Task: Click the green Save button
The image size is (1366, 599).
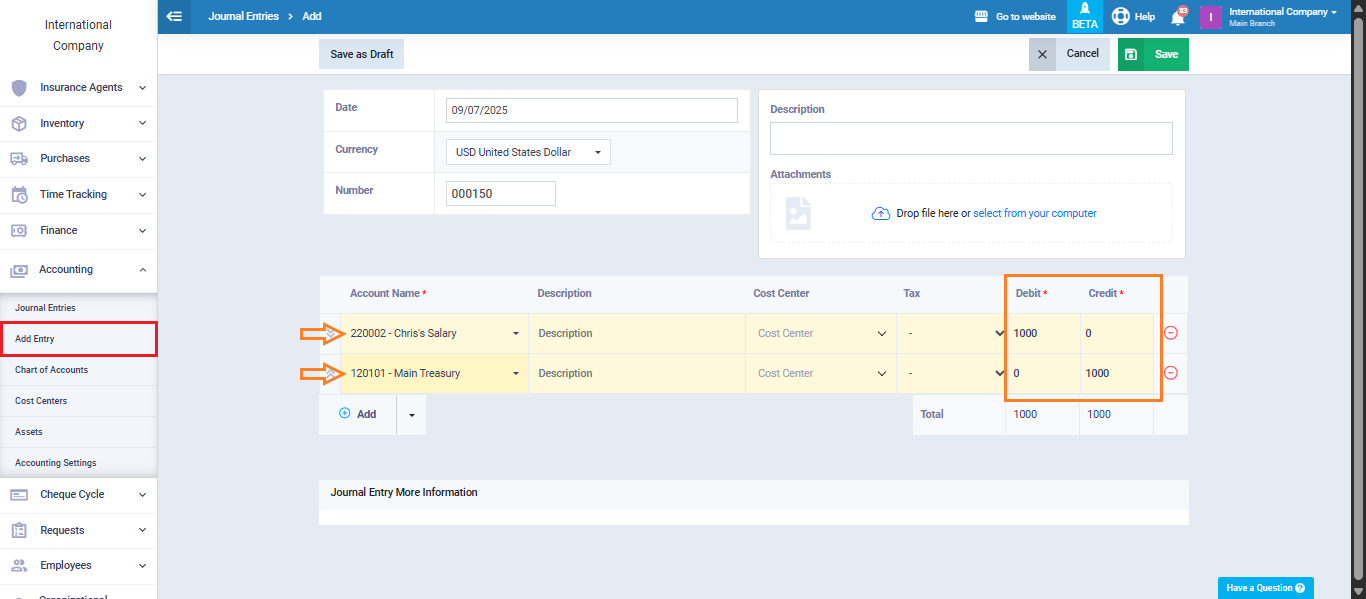Action: [x=1153, y=54]
